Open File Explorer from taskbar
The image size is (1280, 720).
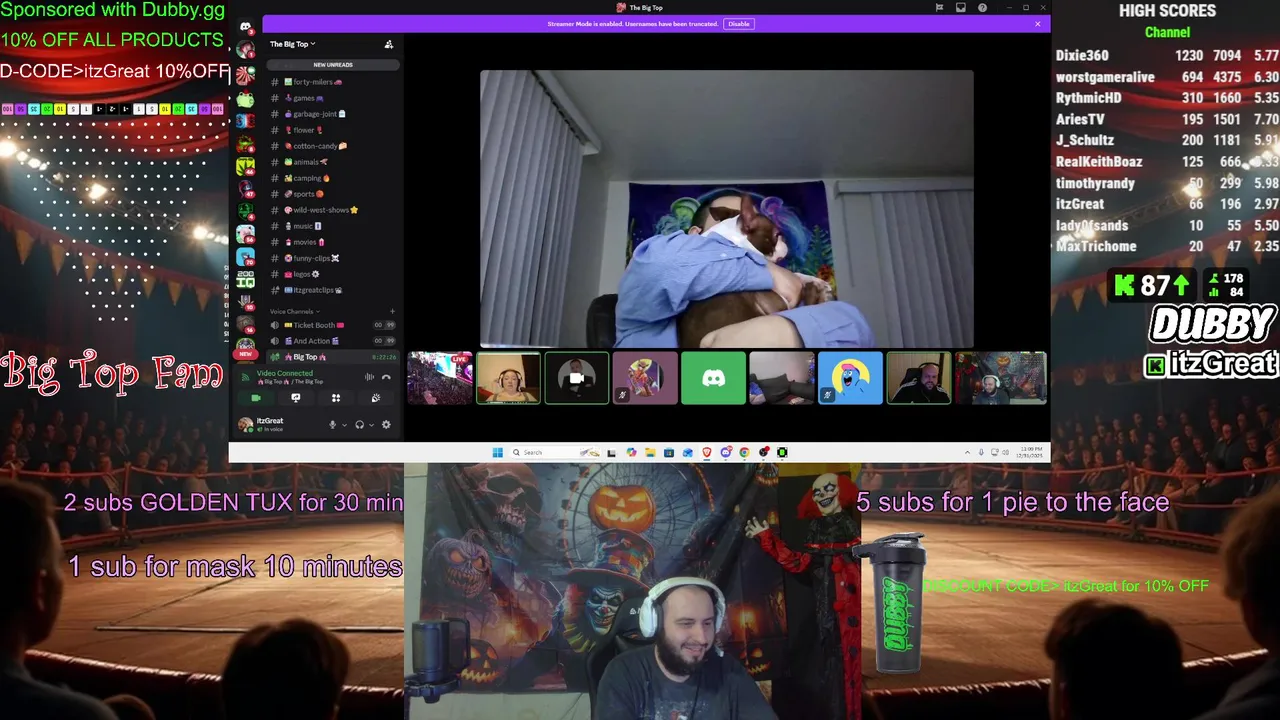pos(650,452)
